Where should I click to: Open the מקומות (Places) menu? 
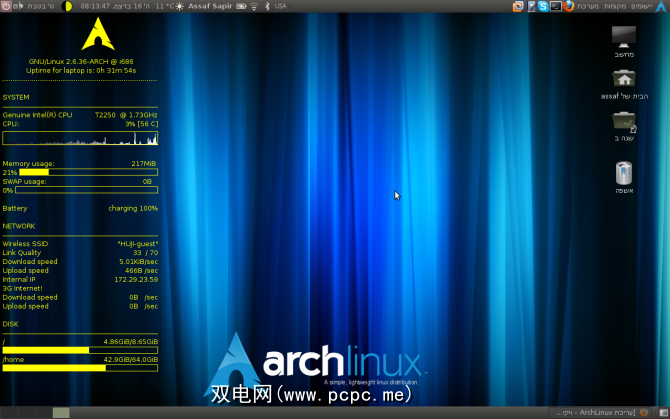click(x=615, y=6)
